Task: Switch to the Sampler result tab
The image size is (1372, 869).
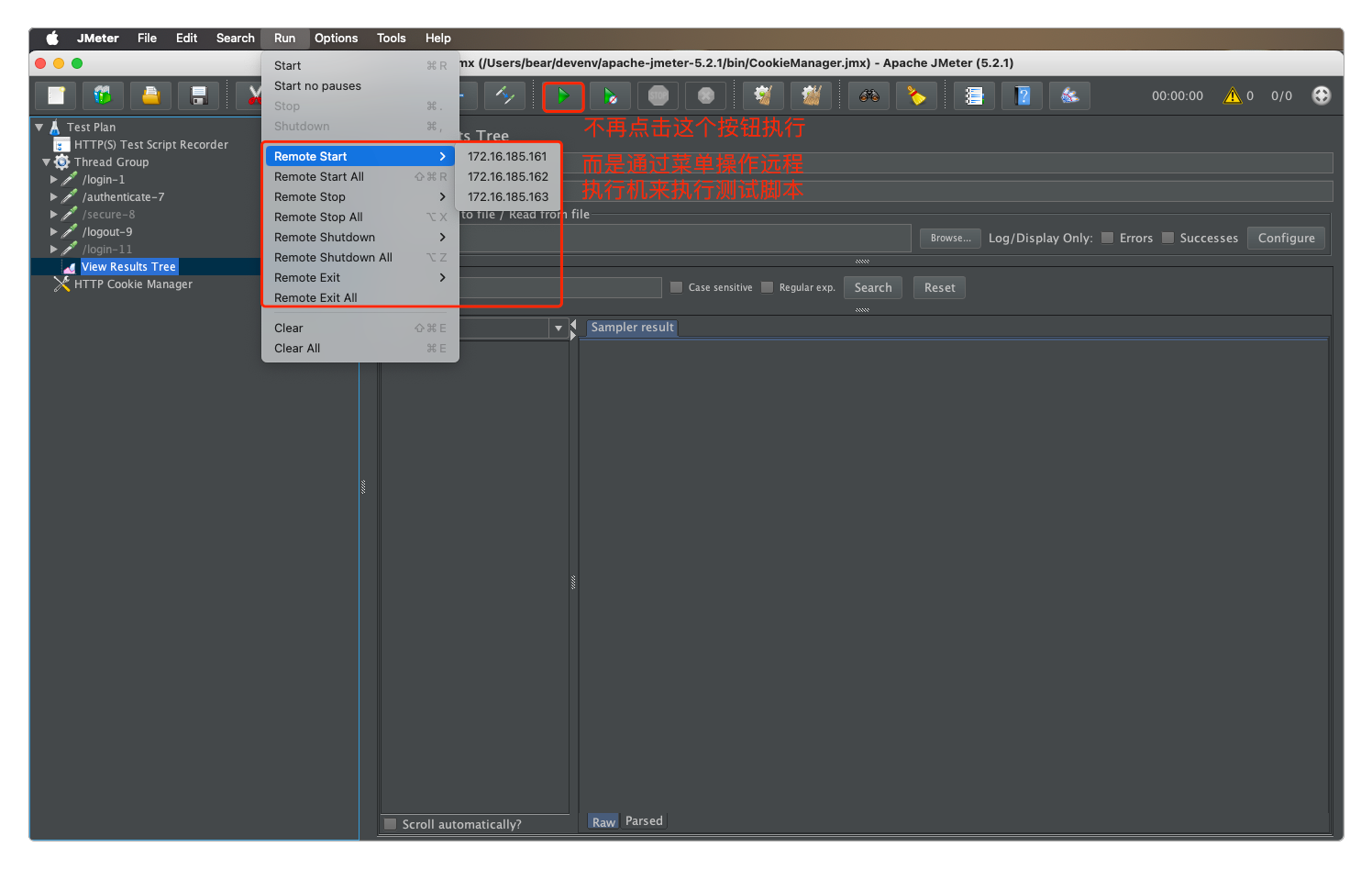Action: pos(632,328)
